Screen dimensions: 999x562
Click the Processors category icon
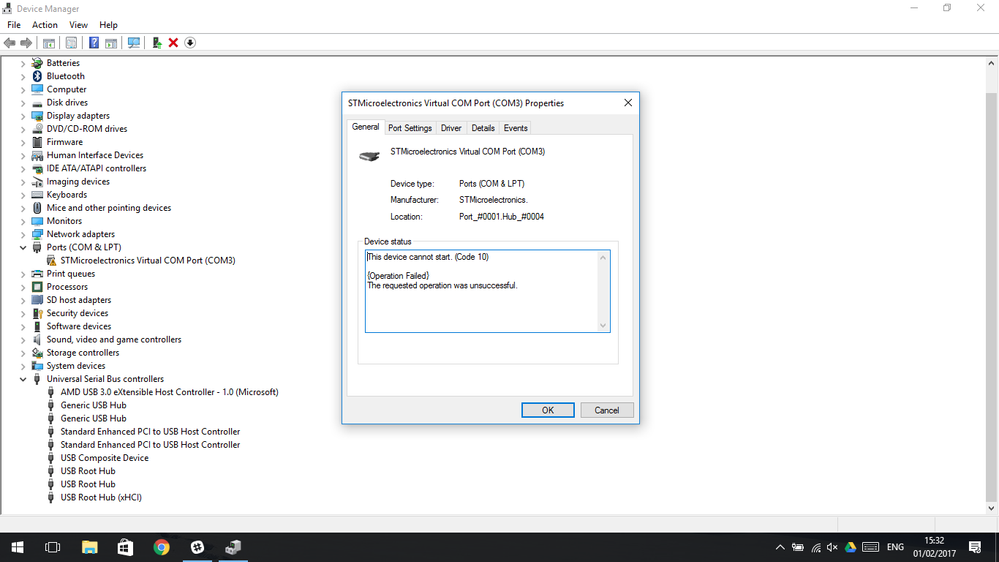(37, 287)
